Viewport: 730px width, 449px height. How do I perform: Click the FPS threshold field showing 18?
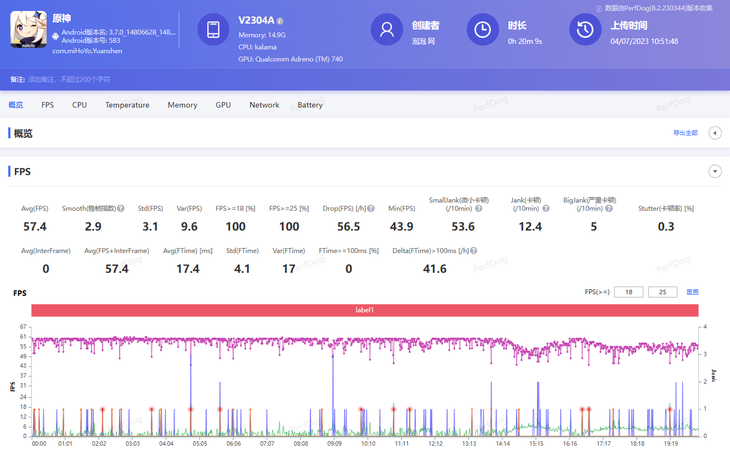click(x=628, y=292)
